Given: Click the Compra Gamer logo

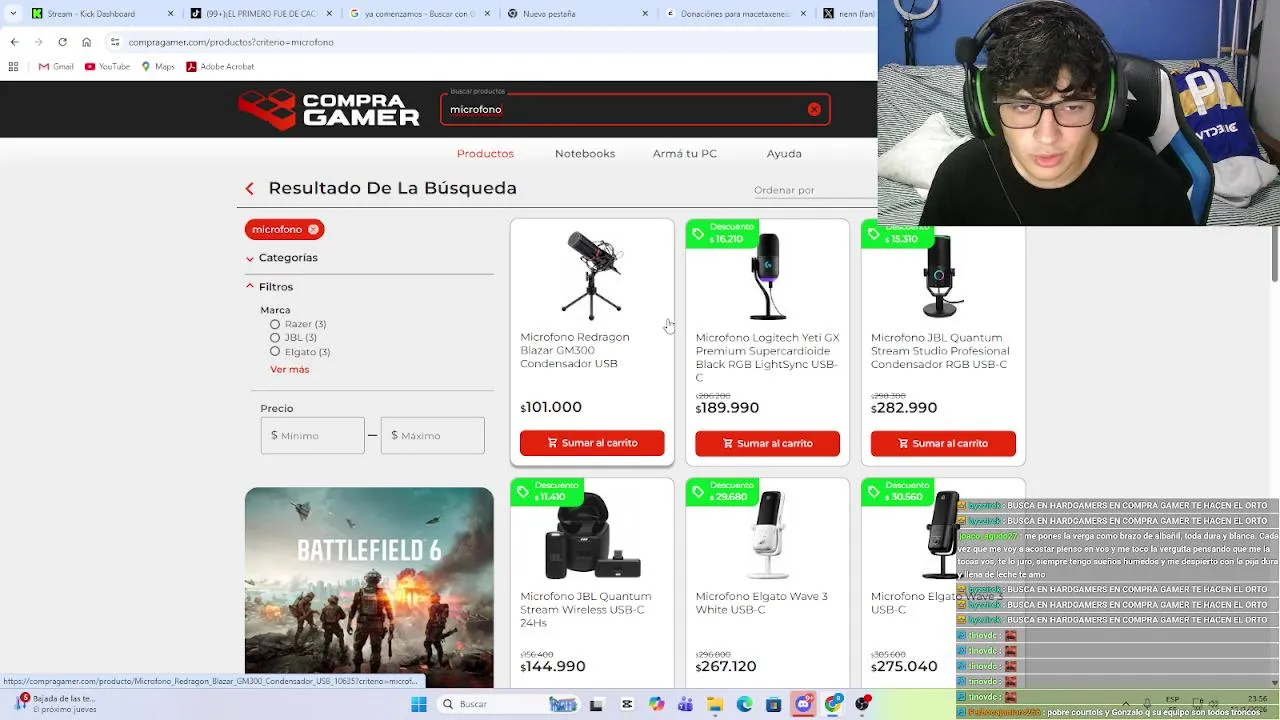Looking at the screenshot, I should click(329, 109).
